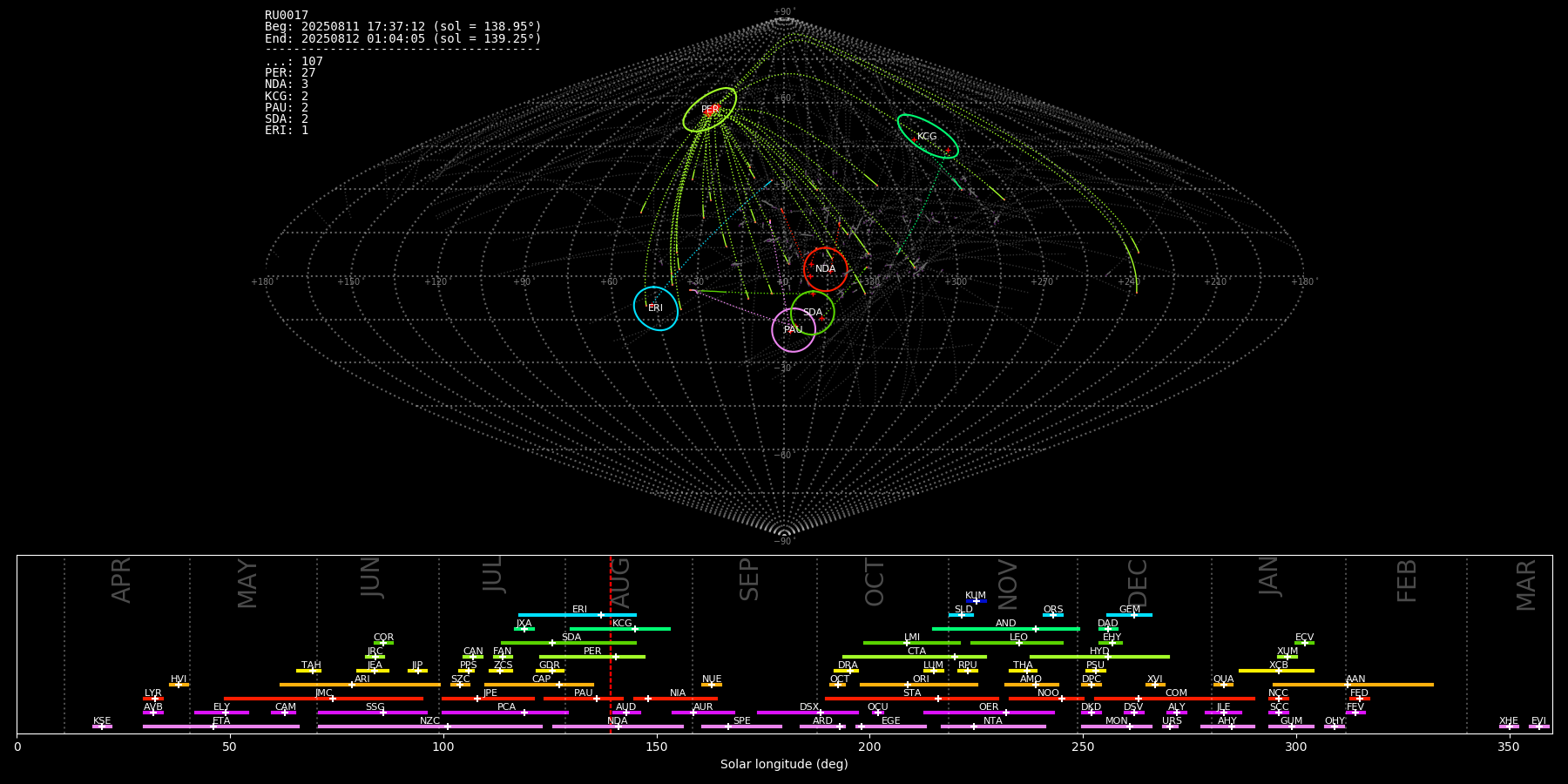The height and width of the screenshot is (784, 1568).
Task: Click the "PER: 27" legend count
Action: 290,73
